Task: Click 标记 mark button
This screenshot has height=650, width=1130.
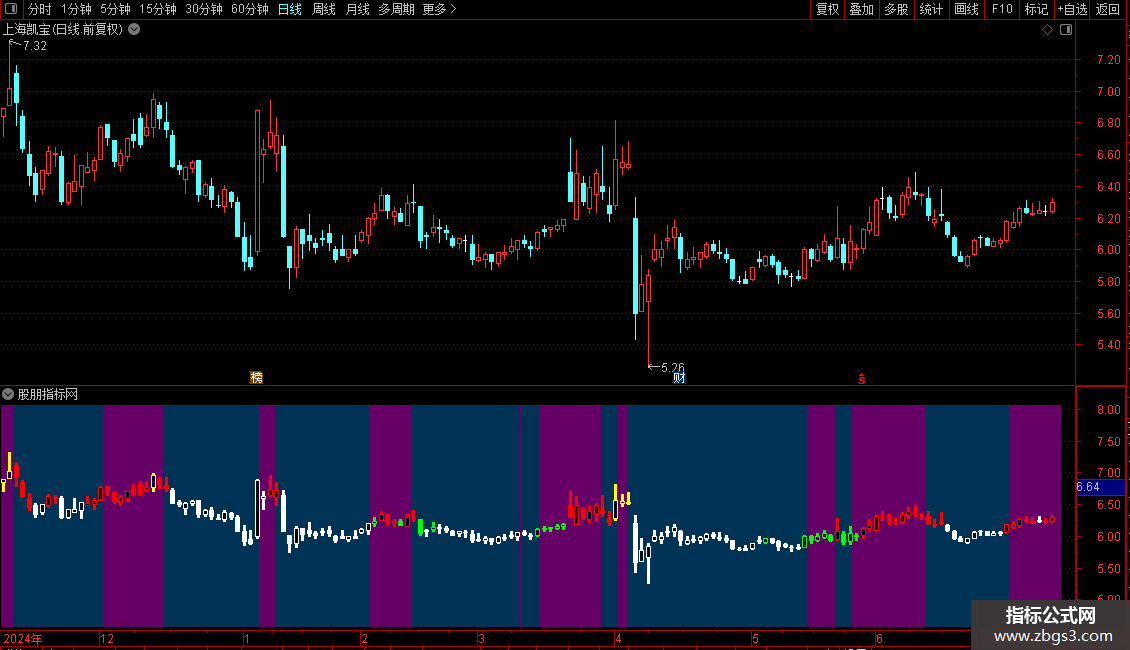Action: pos(1036,9)
